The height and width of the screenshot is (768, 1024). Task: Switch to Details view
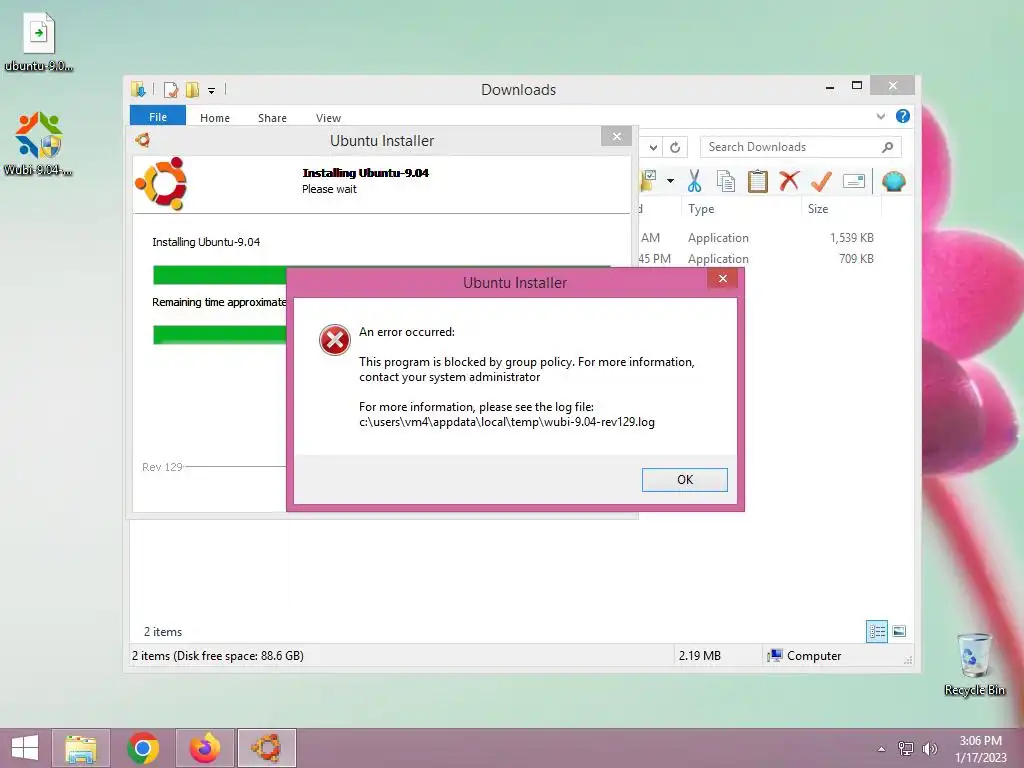click(x=876, y=631)
